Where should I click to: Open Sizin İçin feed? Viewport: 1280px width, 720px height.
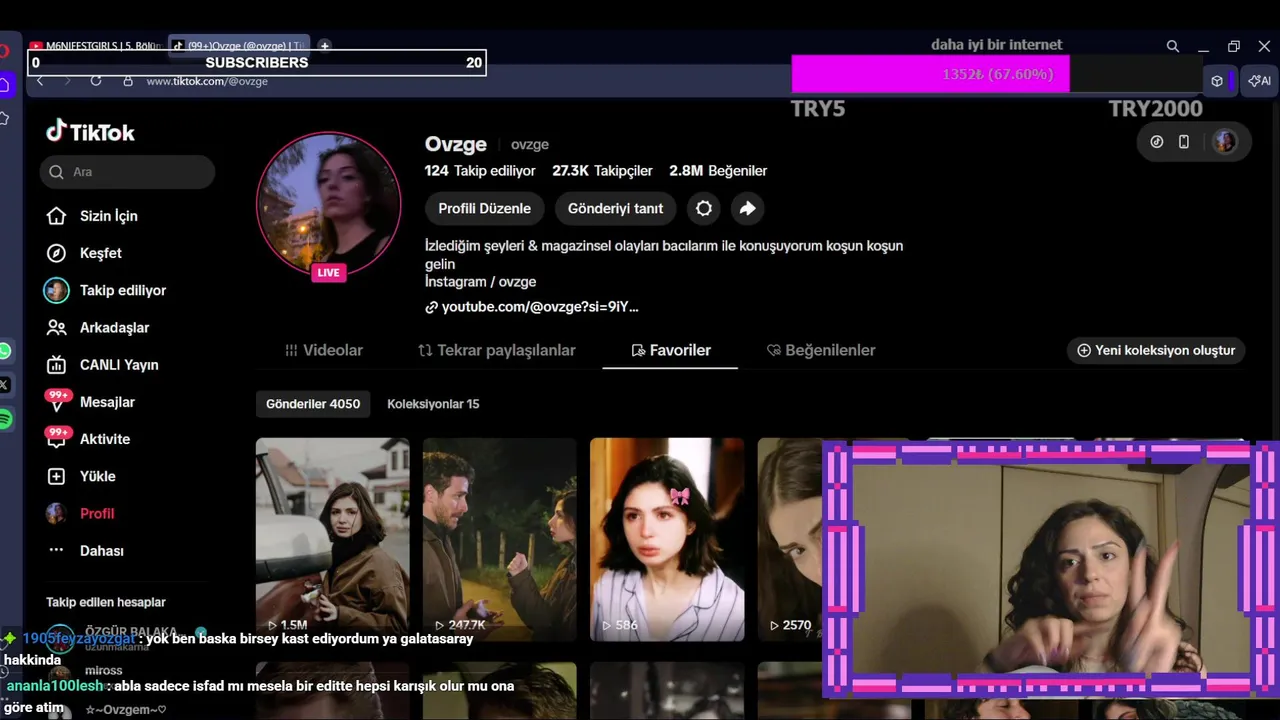click(x=109, y=216)
